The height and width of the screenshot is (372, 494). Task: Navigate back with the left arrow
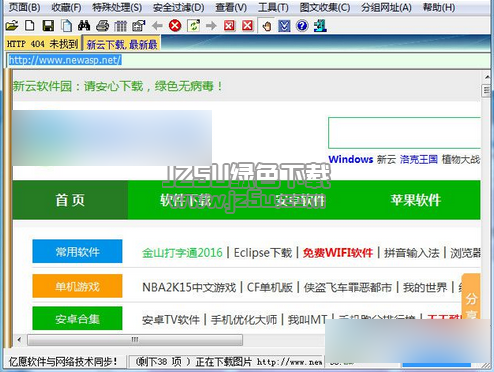pos(157,26)
